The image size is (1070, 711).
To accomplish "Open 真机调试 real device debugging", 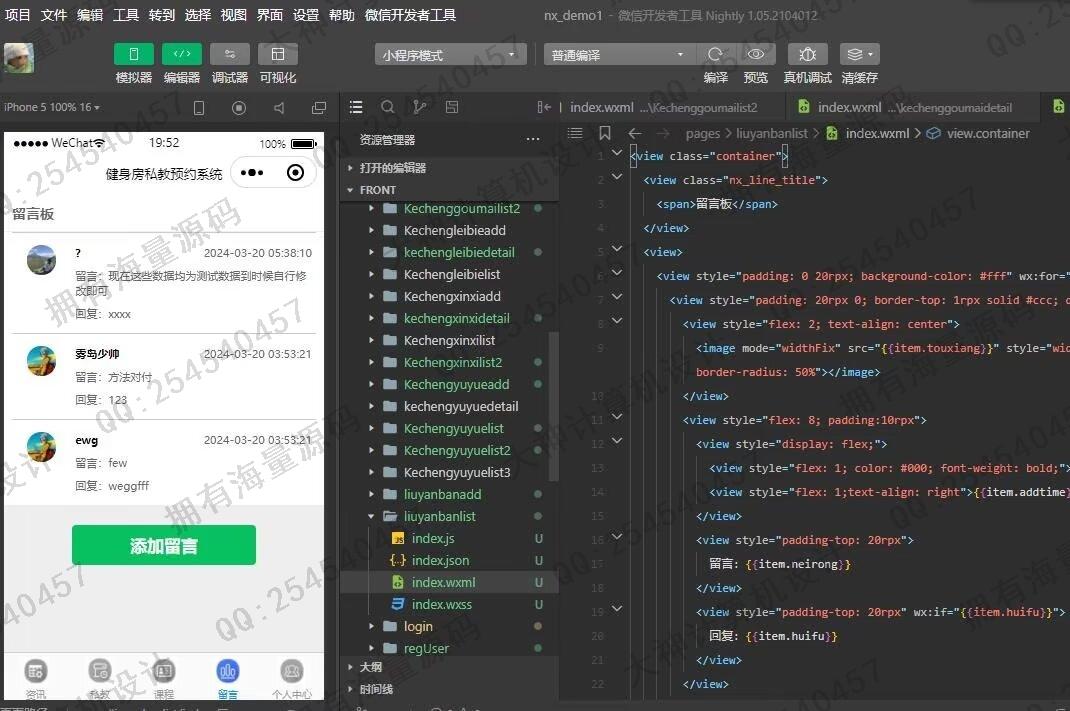I will tap(807, 55).
